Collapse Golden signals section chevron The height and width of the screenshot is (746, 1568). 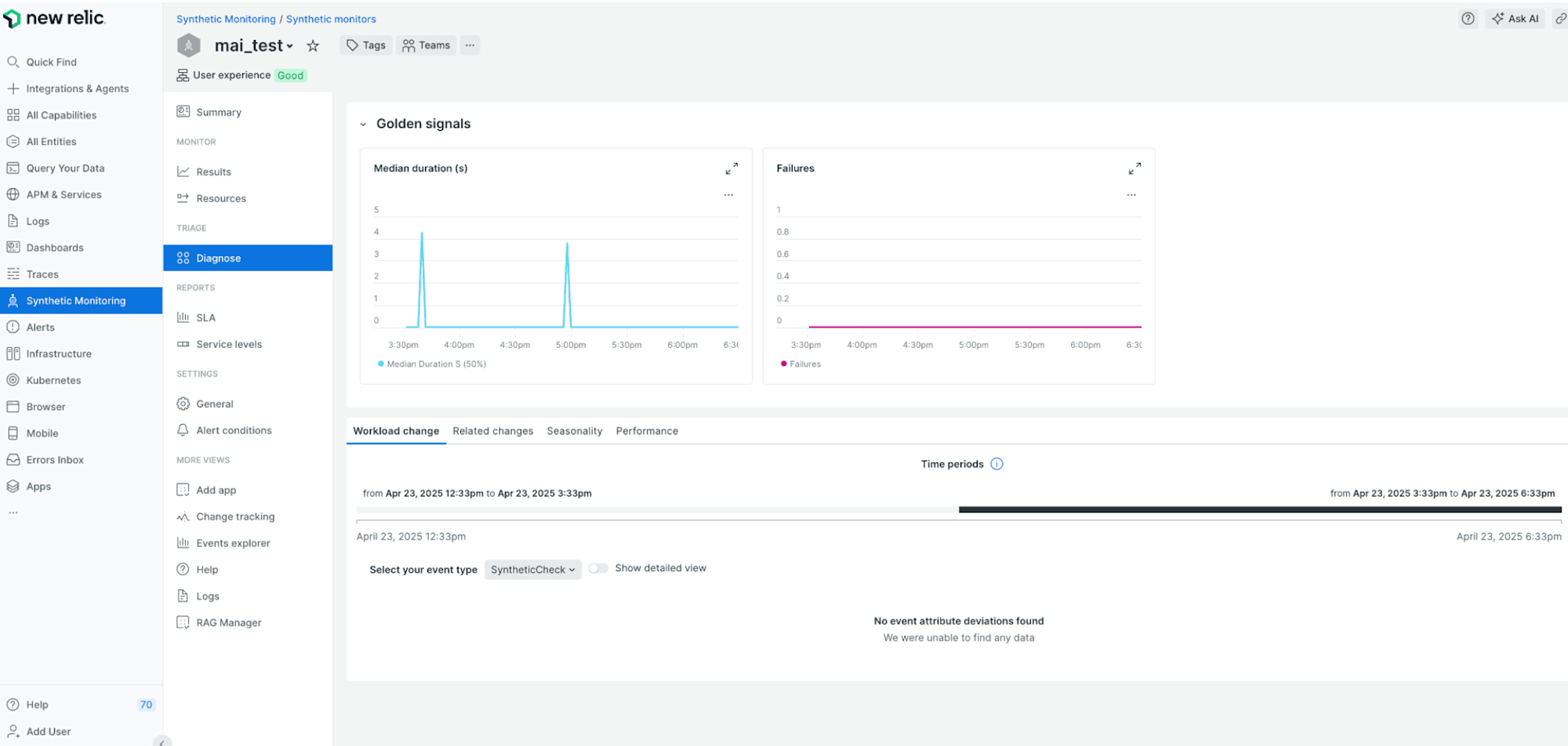(363, 125)
